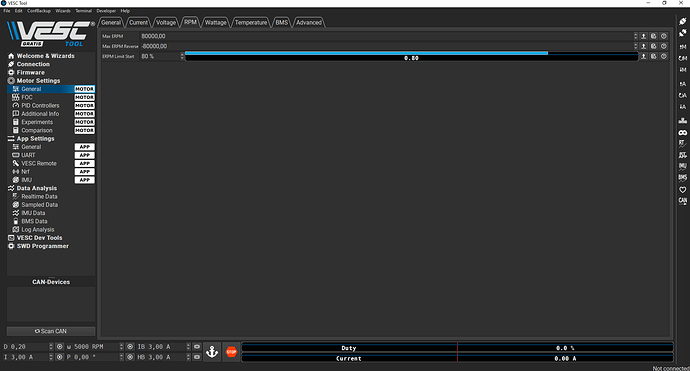Click the connect icon in right toolbar

pos(683,21)
